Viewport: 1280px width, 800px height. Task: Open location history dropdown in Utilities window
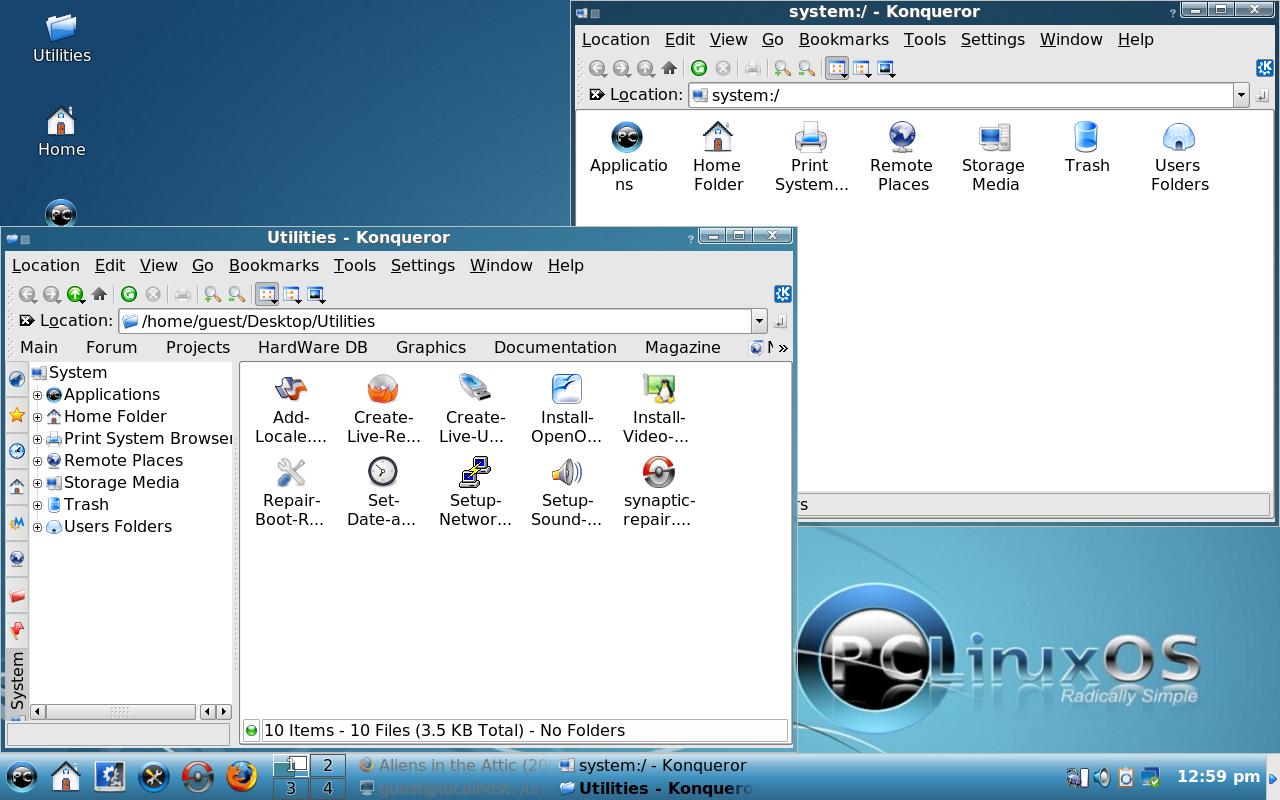[x=759, y=321]
